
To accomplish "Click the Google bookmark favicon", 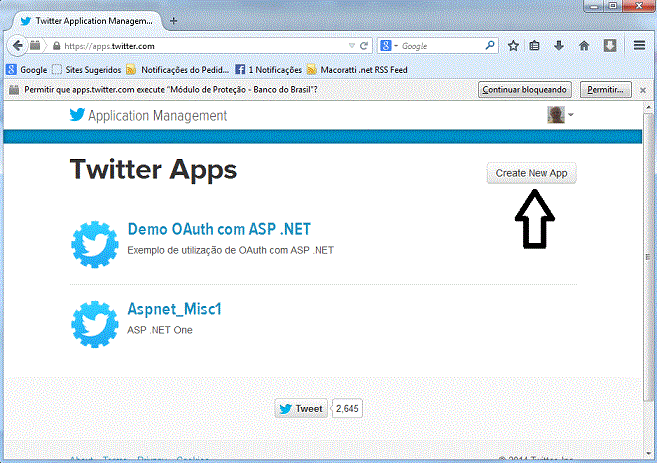I will (x=11, y=70).
